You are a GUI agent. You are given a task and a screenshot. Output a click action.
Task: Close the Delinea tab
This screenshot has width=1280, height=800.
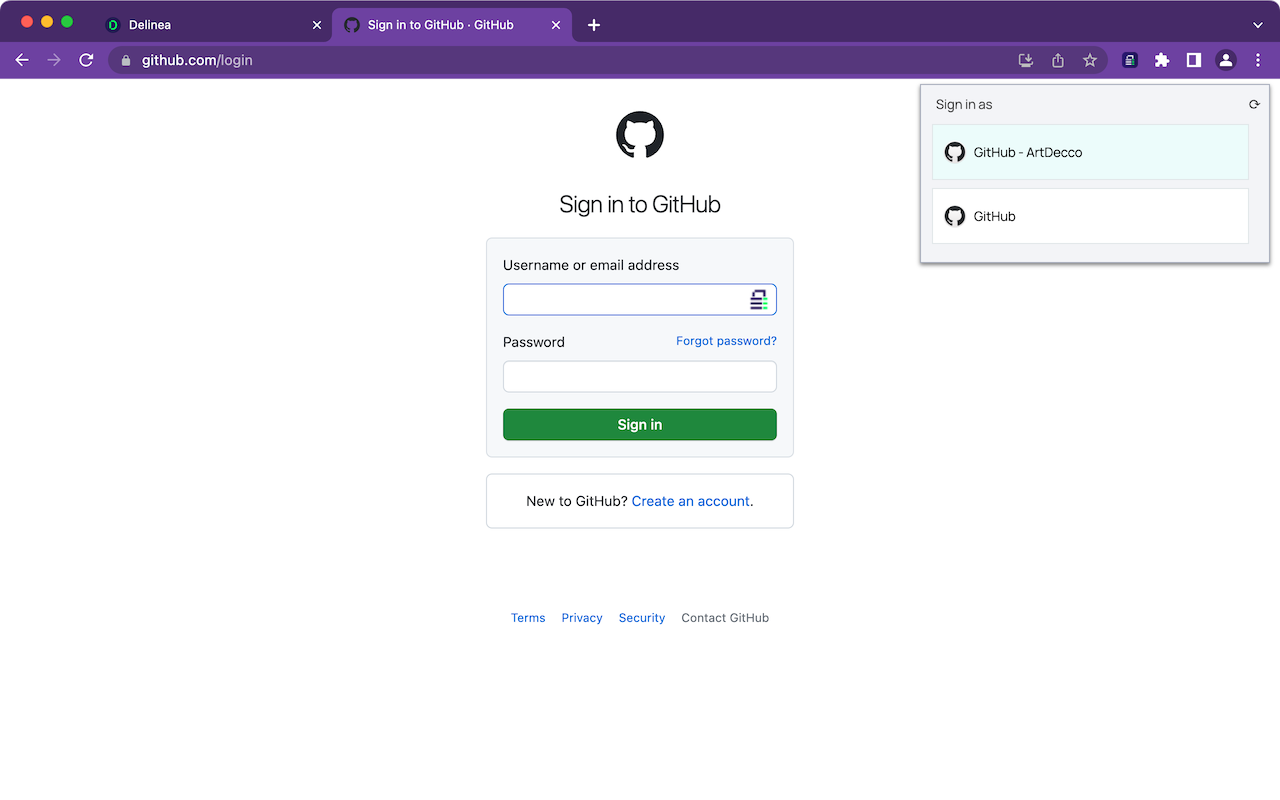(x=317, y=25)
